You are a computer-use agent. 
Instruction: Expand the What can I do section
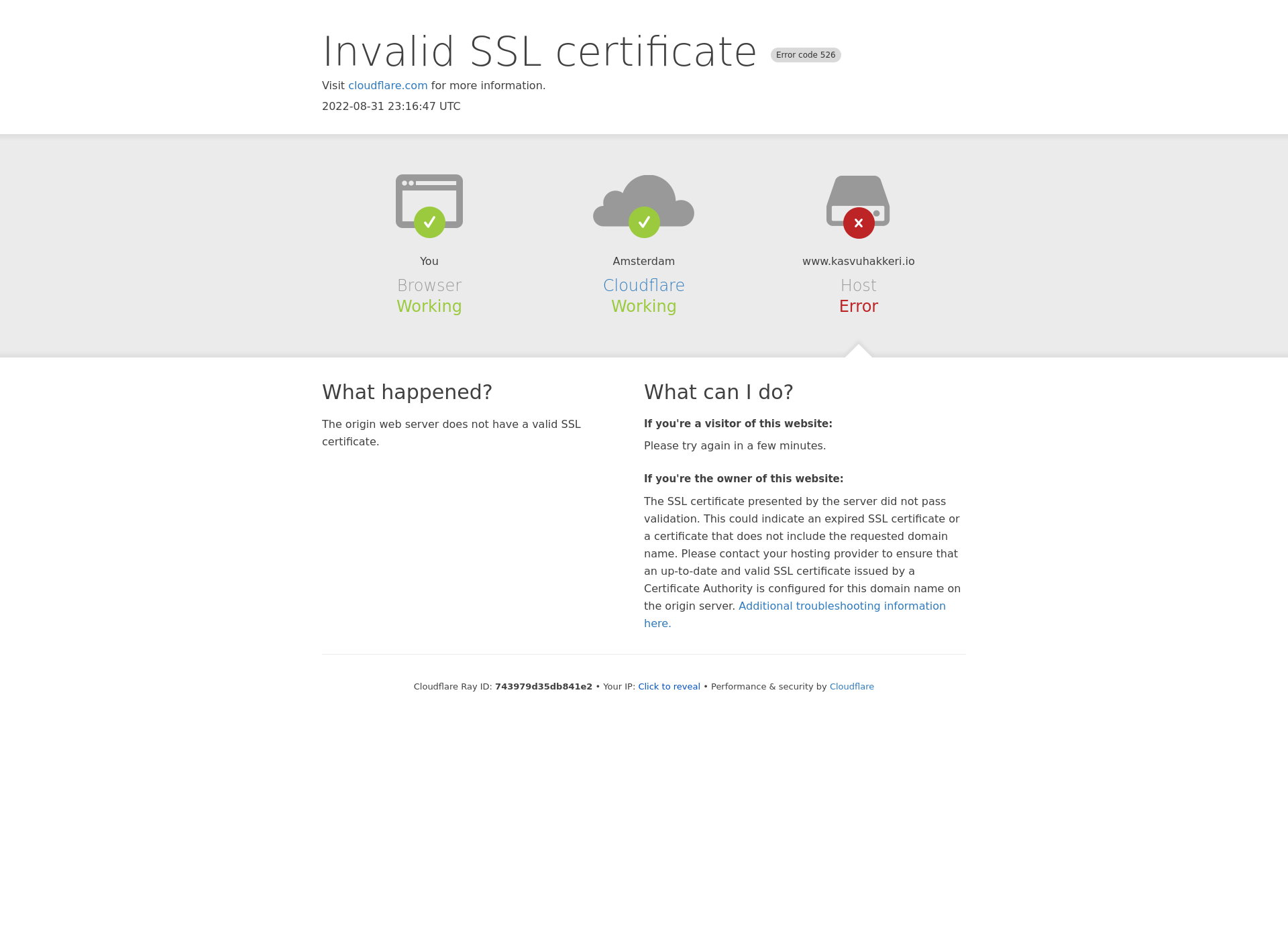click(x=719, y=391)
